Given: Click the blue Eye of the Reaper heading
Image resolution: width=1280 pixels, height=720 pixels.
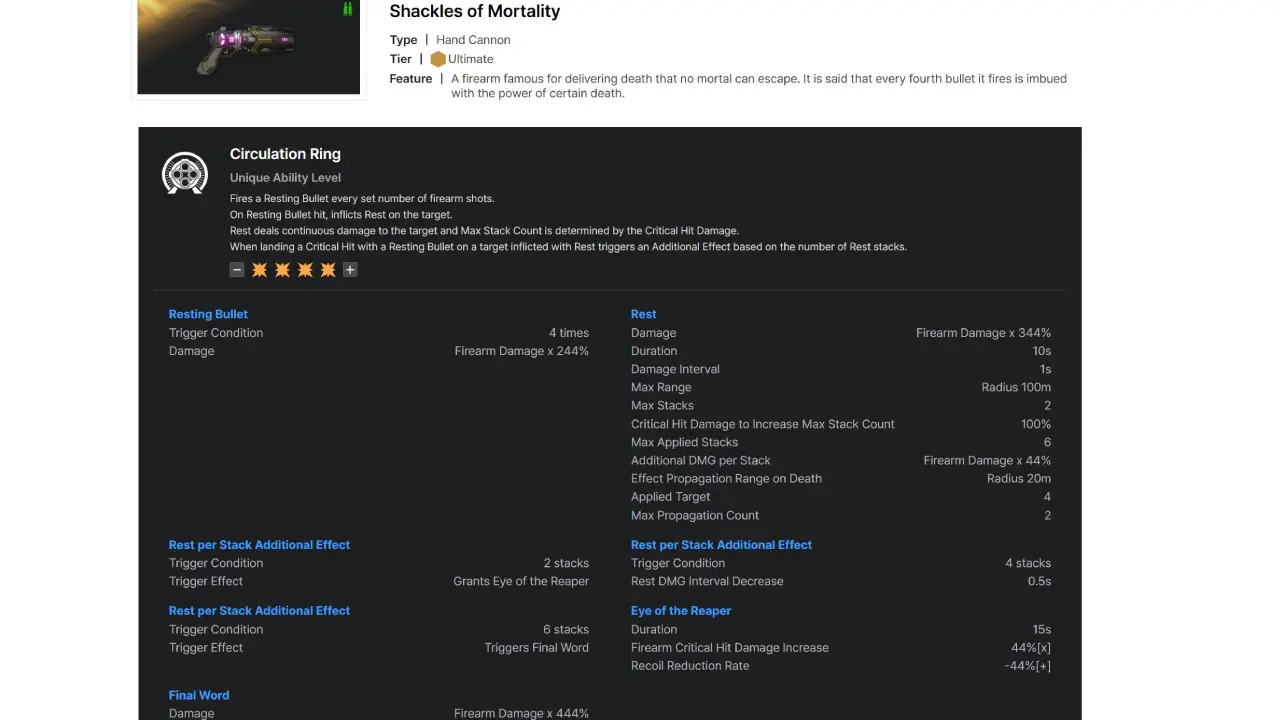Looking at the screenshot, I should [x=681, y=611].
